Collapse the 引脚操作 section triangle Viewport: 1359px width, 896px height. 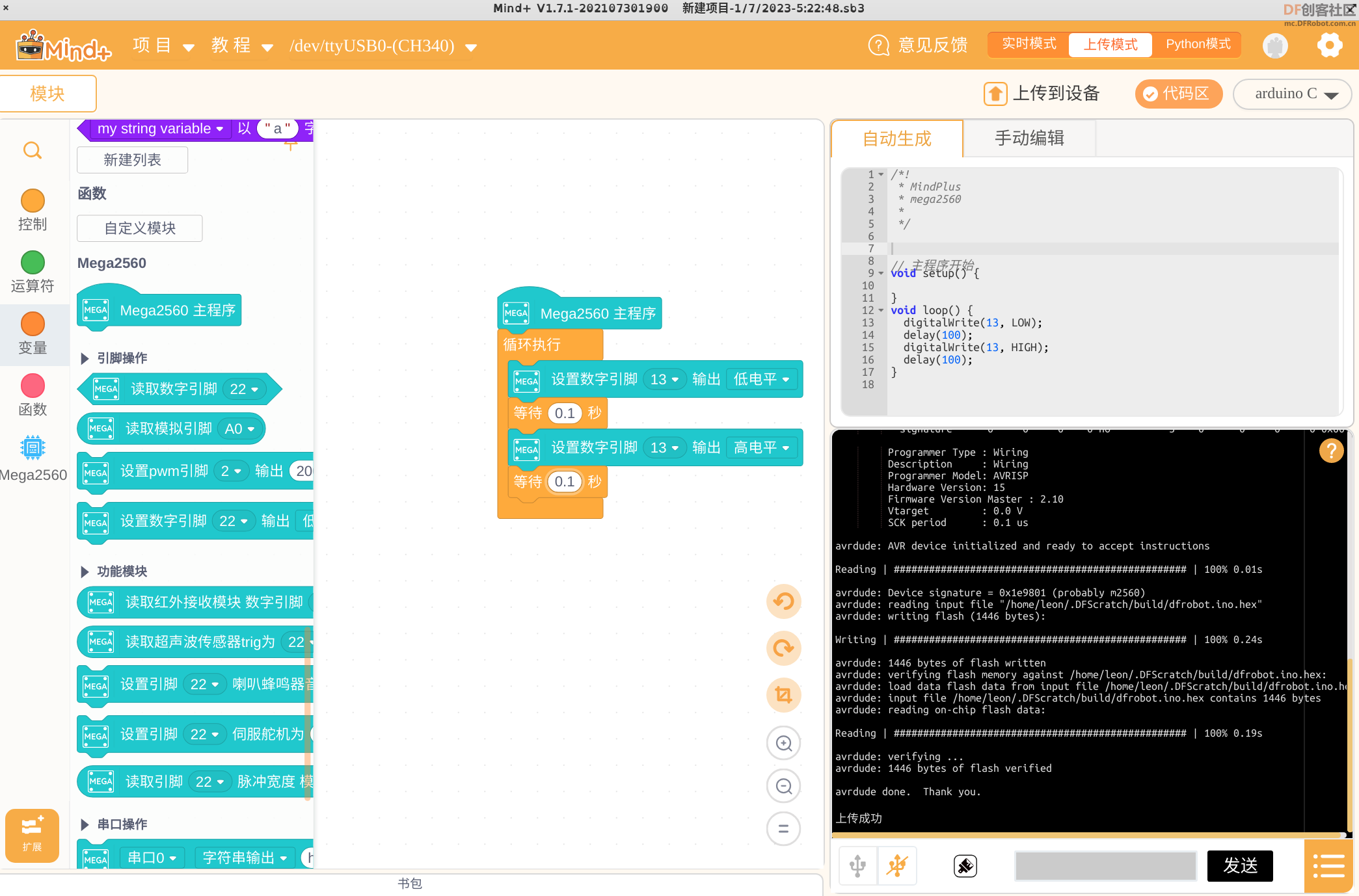click(84, 358)
